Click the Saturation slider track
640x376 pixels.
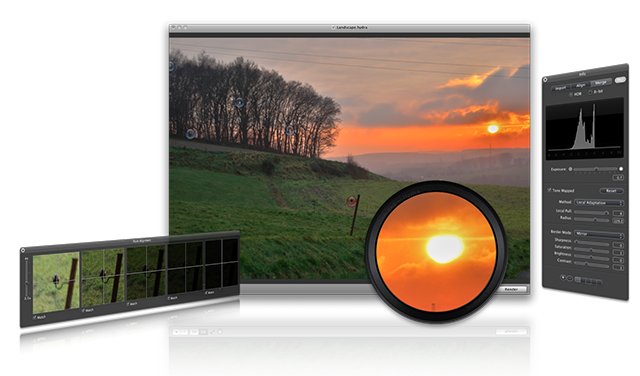pyautogui.click(x=592, y=250)
